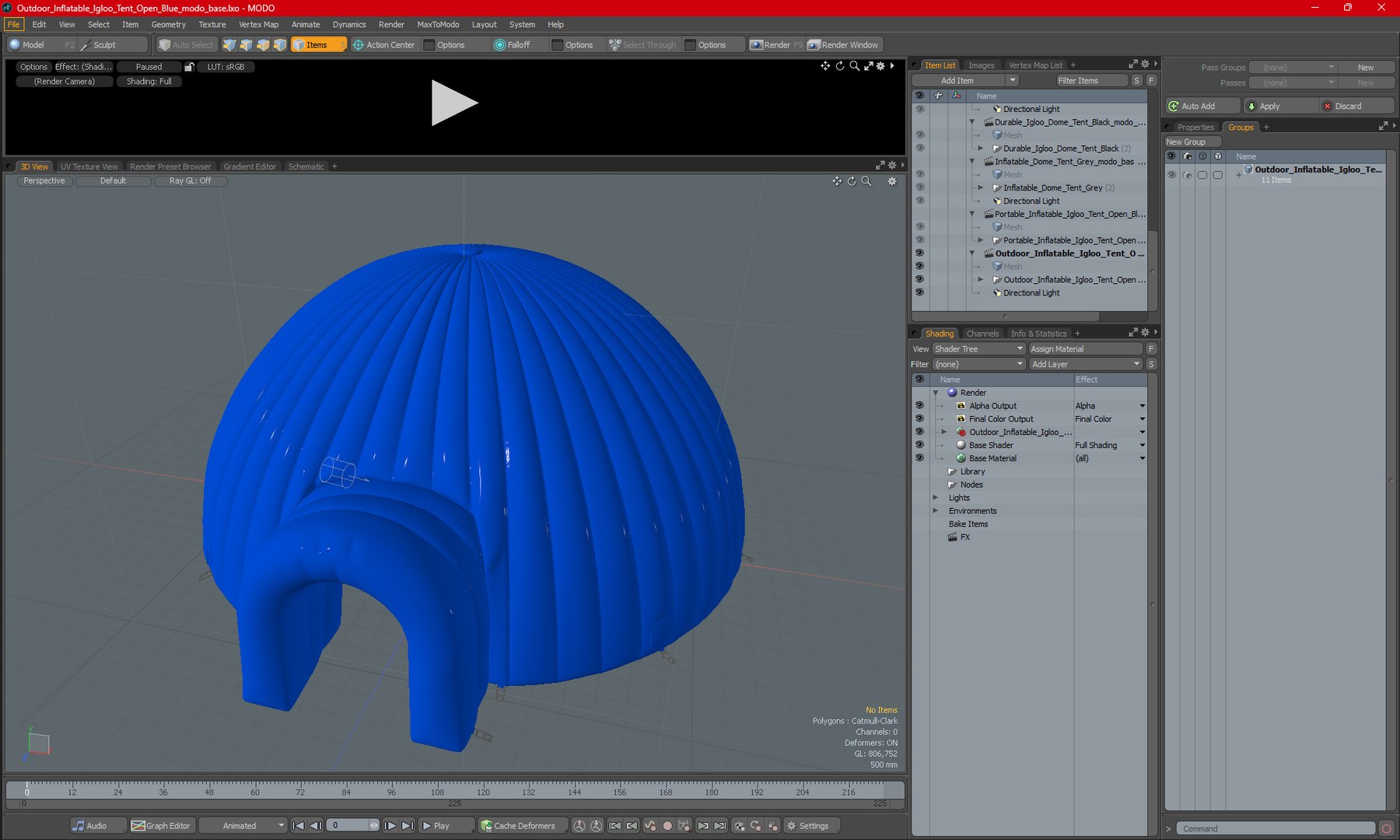Step back one frame

(x=315, y=825)
